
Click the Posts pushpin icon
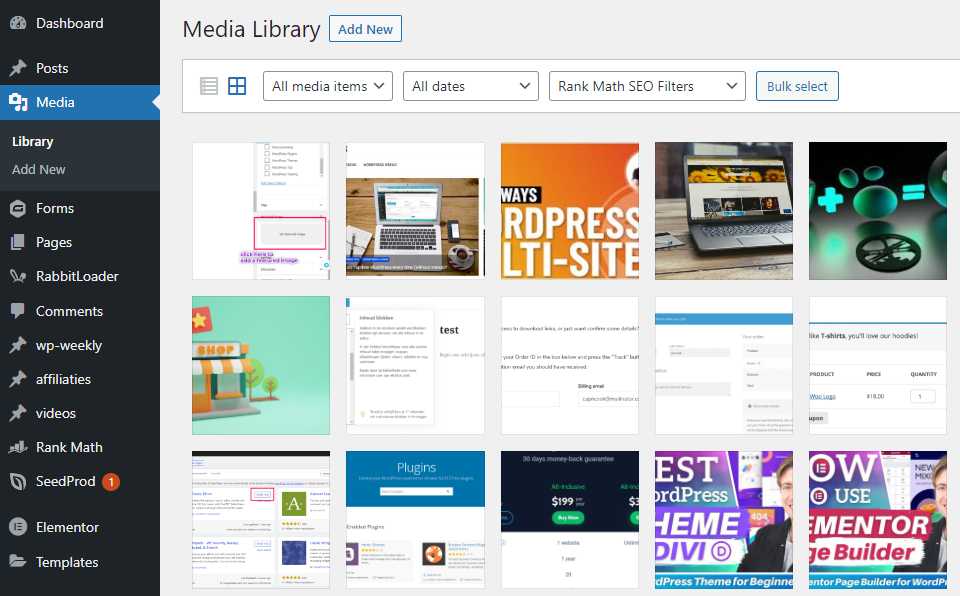pyautogui.click(x=18, y=68)
